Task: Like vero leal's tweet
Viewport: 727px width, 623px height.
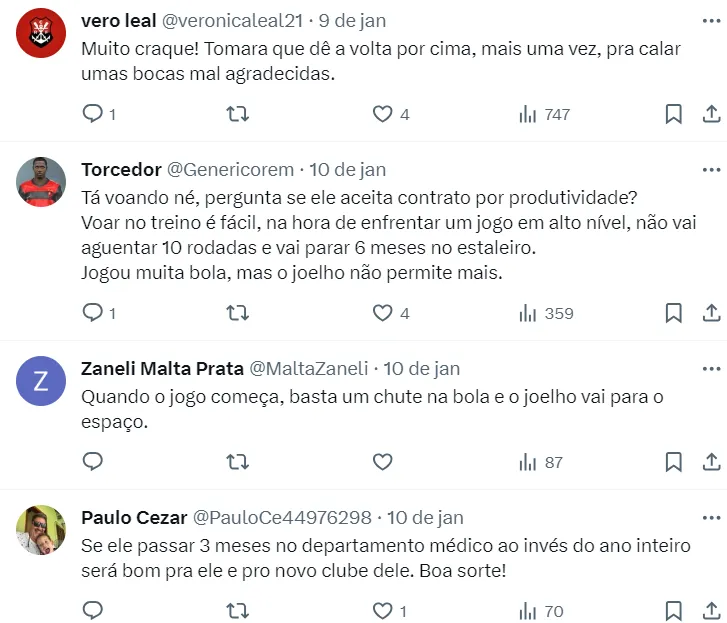Action: [382, 114]
